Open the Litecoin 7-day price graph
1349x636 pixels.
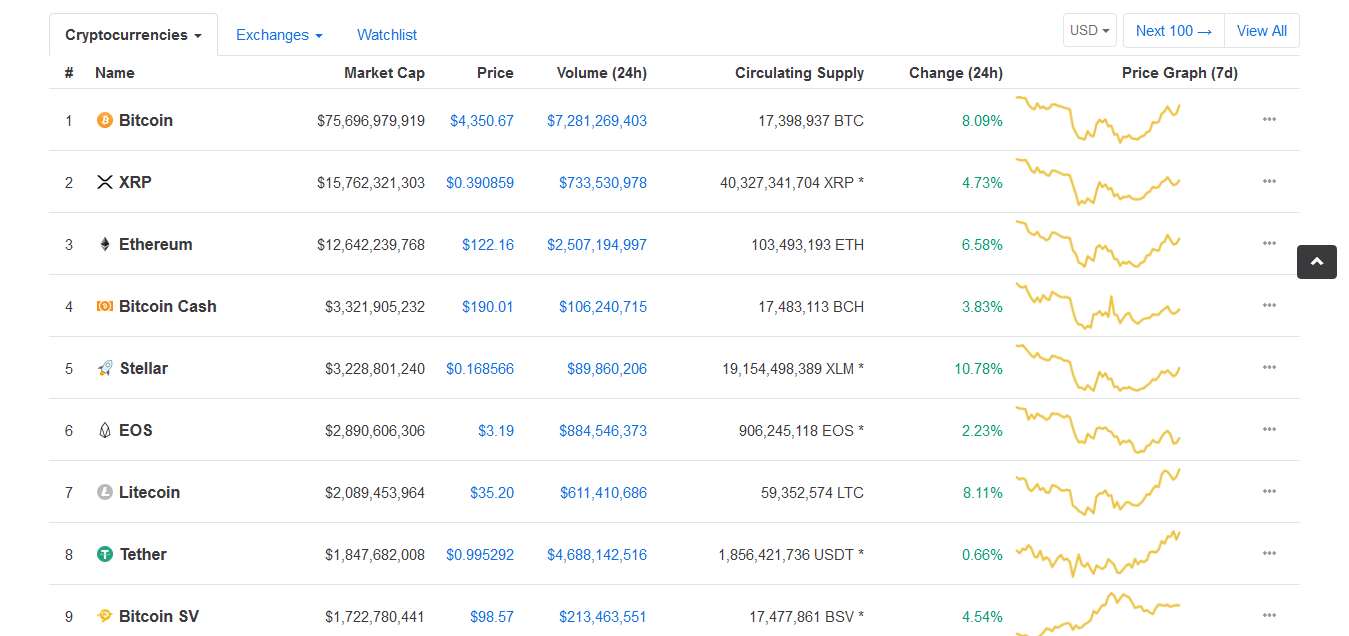[x=1098, y=492]
